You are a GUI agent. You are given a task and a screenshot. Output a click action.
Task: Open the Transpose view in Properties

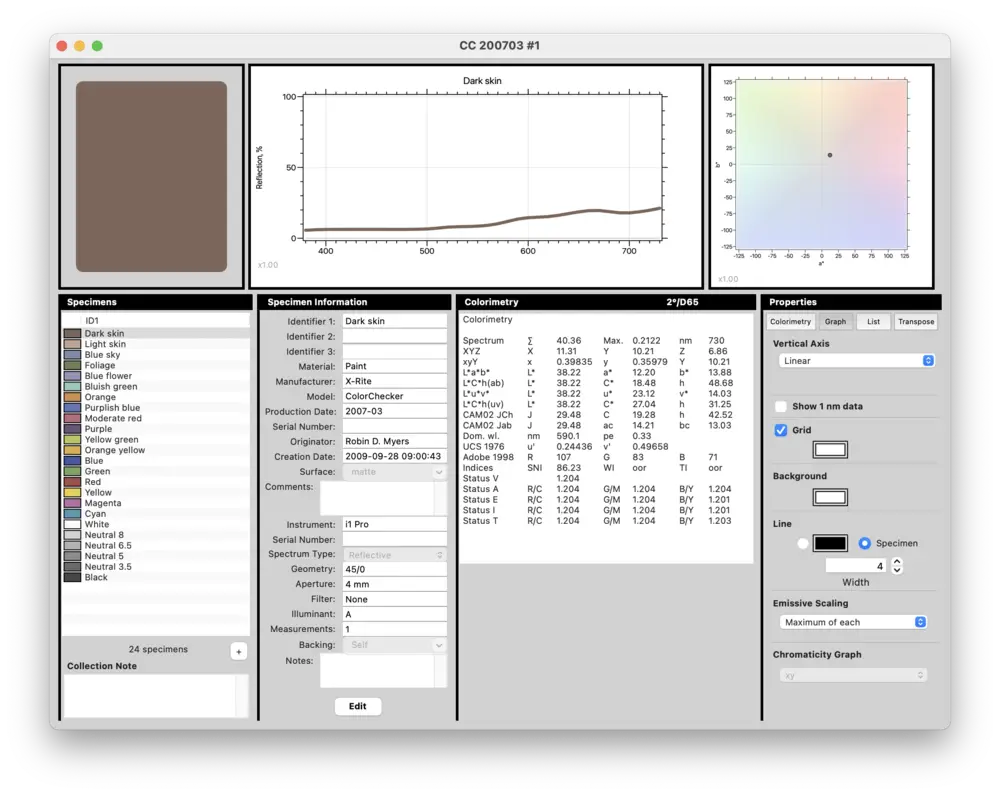pyautogui.click(x=915, y=321)
